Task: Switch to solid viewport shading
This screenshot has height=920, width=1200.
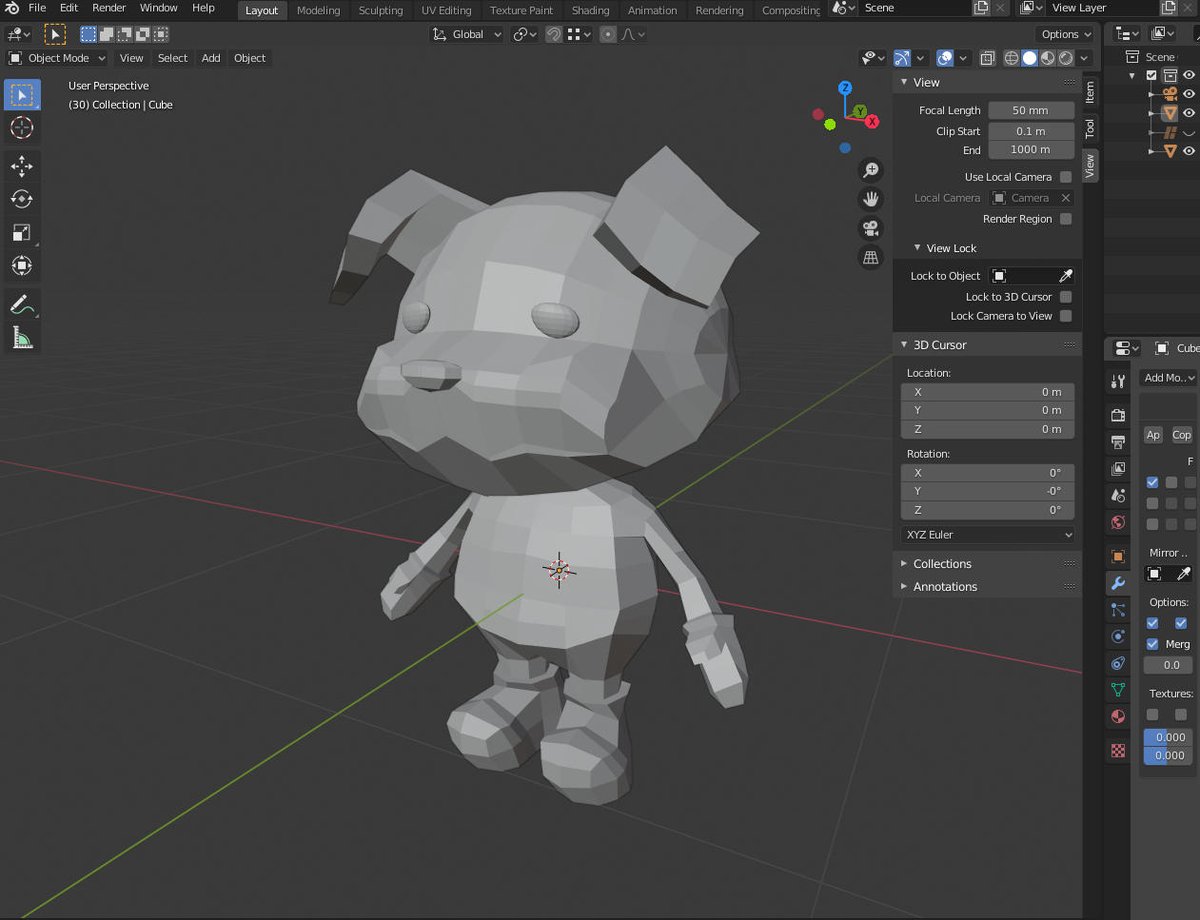Action: coord(1029,58)
